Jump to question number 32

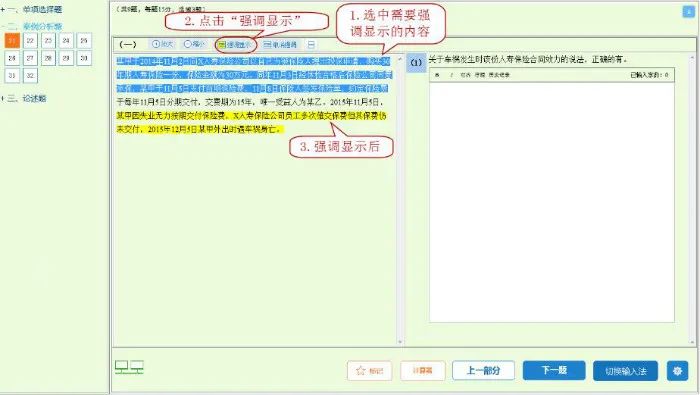(x=30, y=75)
